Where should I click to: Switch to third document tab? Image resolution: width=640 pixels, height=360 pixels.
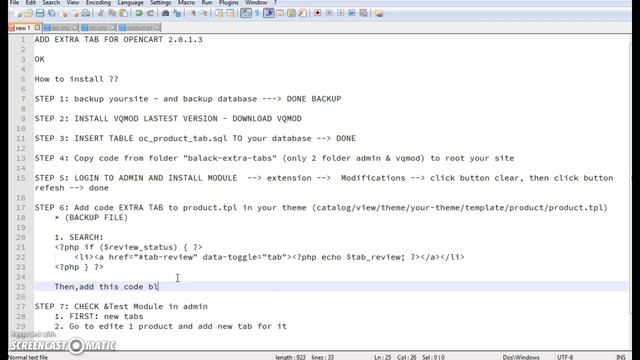pos(98,28)
